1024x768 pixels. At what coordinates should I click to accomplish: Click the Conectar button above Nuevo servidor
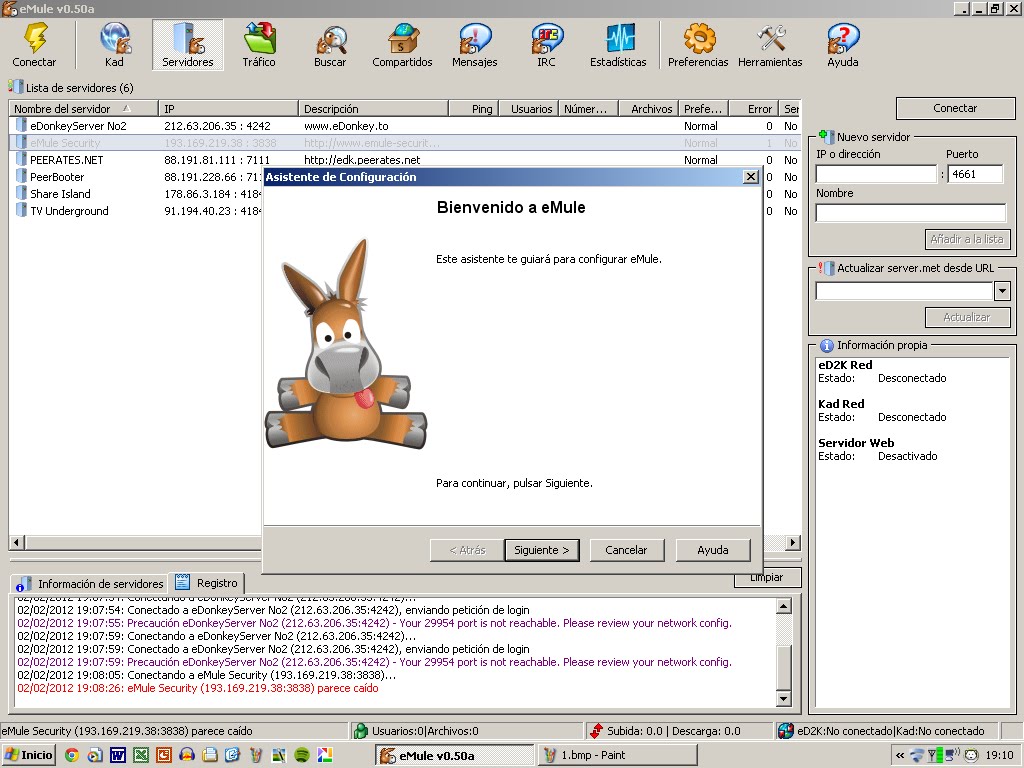[955, 108]
